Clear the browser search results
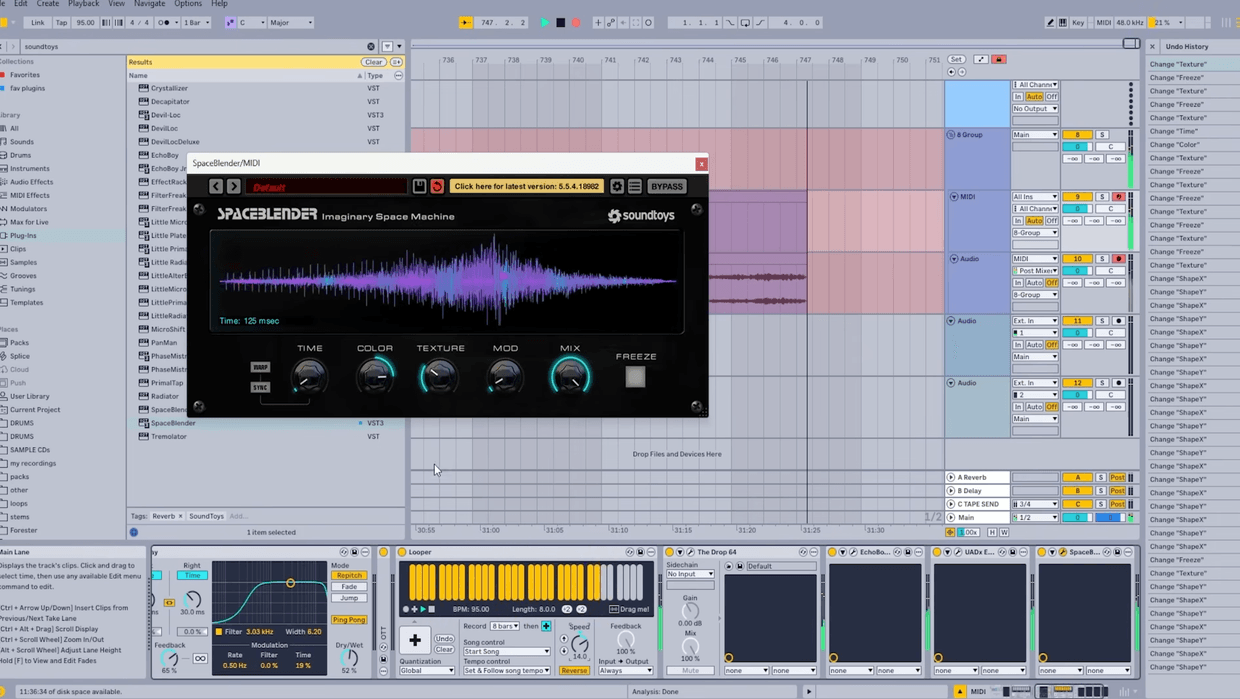The width and height of the screenshot is (1240, 699). tap(373, 62)
